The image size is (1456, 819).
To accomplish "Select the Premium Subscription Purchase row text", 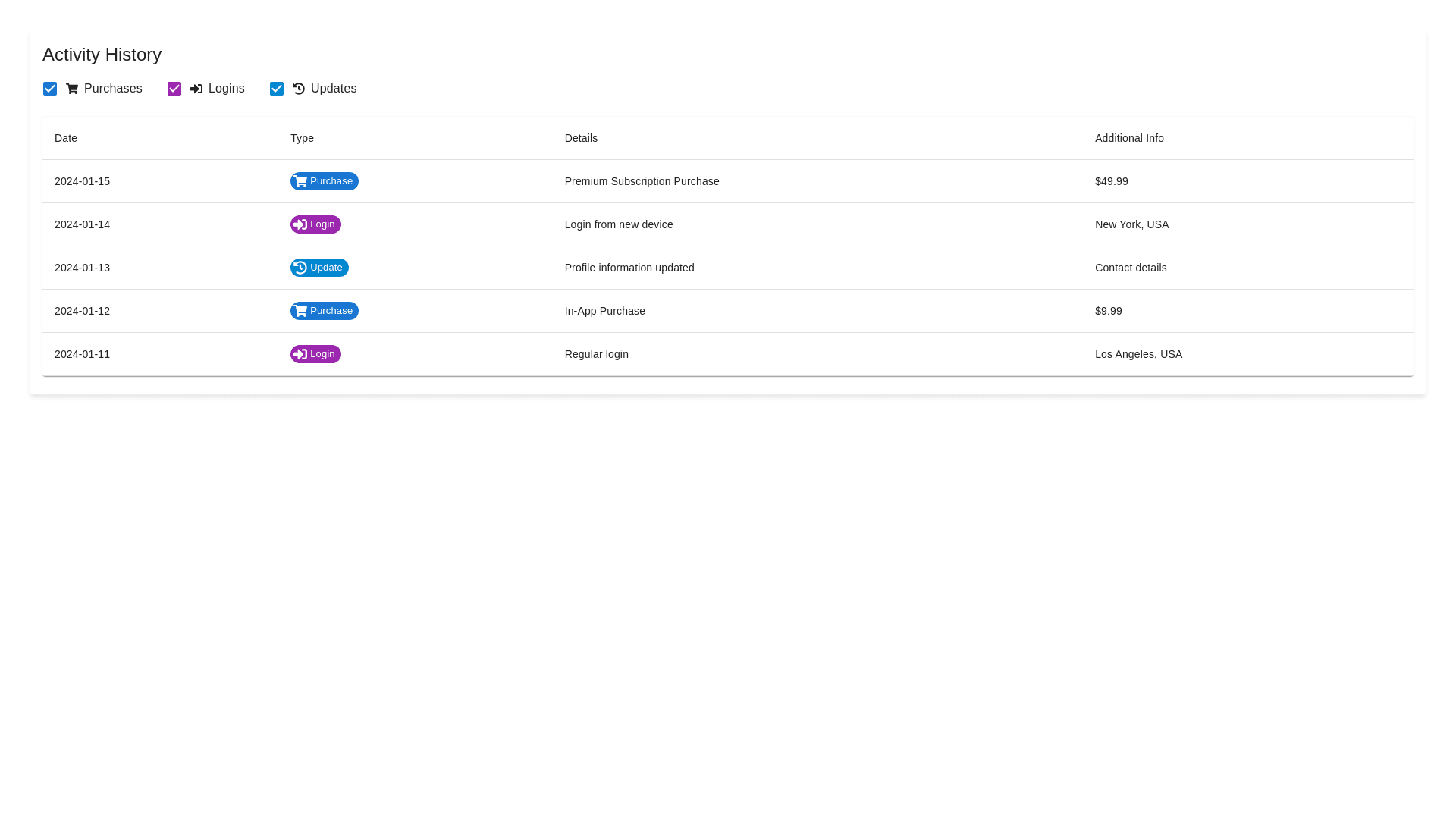I will pyautogui.click(x=642, y=181).
